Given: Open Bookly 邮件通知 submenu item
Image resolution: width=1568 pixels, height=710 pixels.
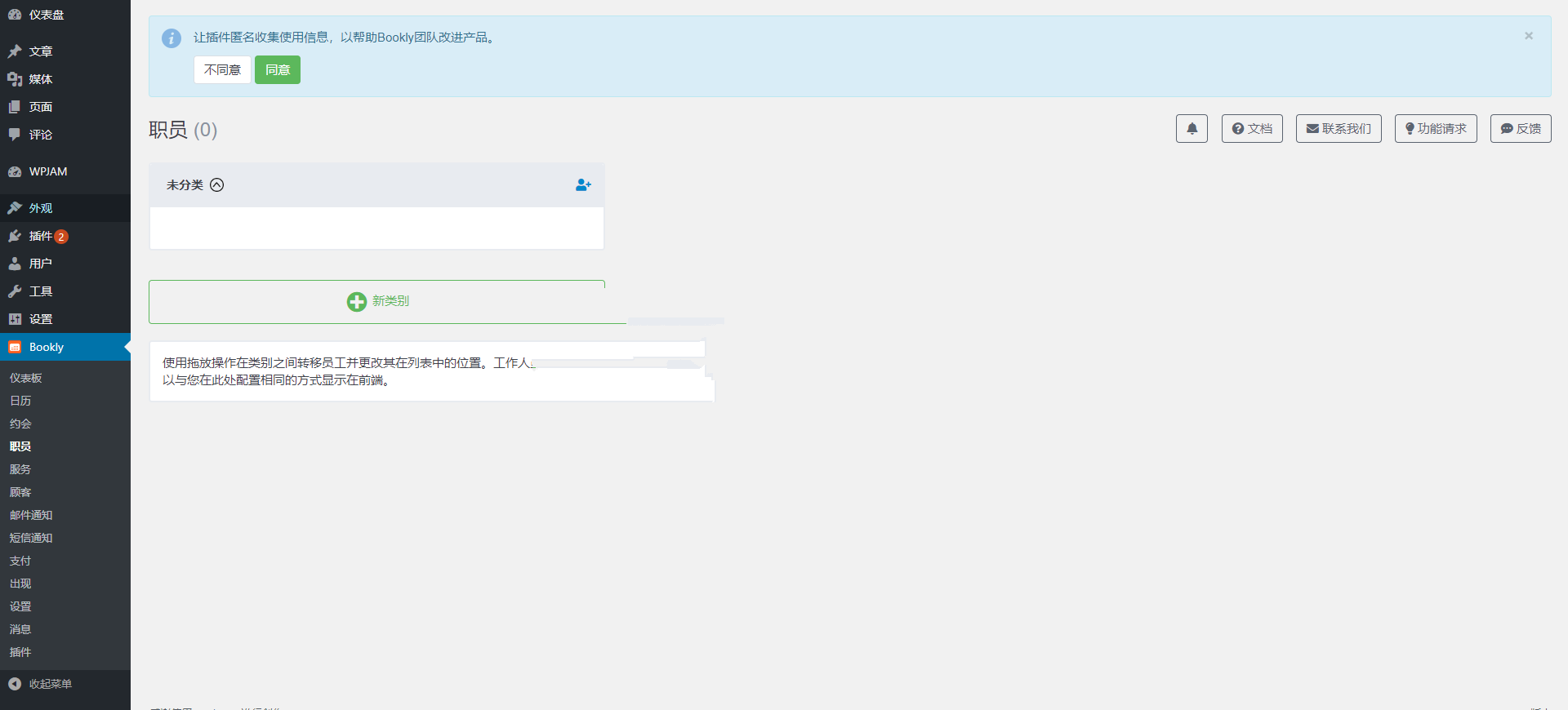Looking at the screenshot, I should click(31, 515).
